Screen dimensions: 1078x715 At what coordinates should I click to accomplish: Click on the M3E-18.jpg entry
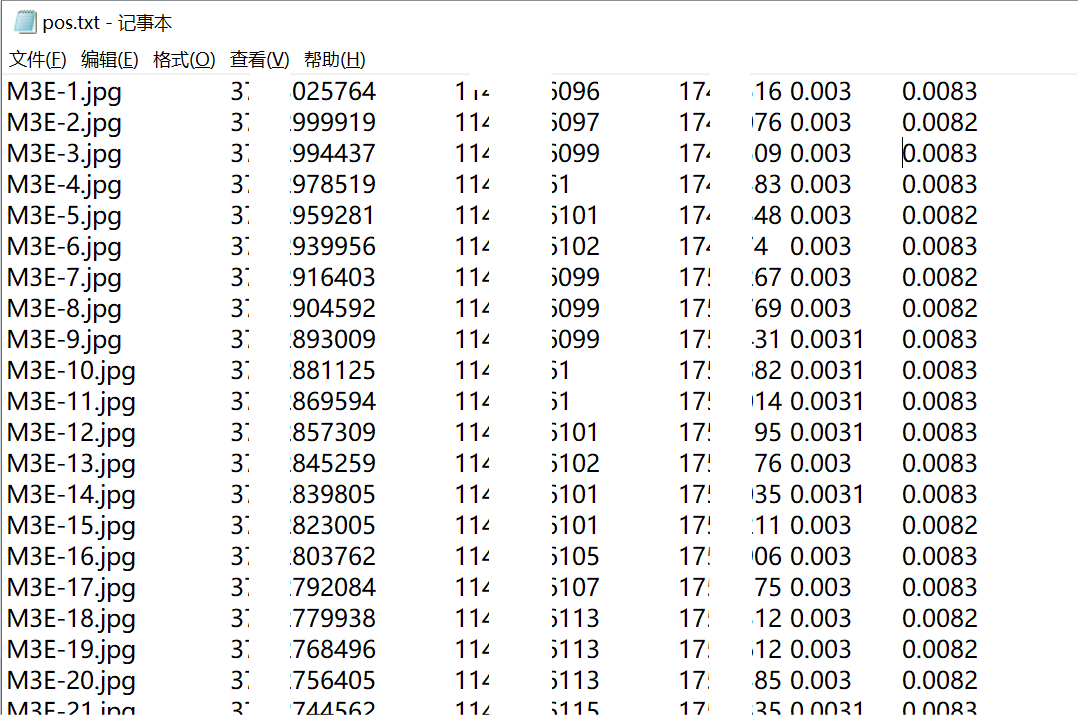pyautogui.click(x=71, y=619)
